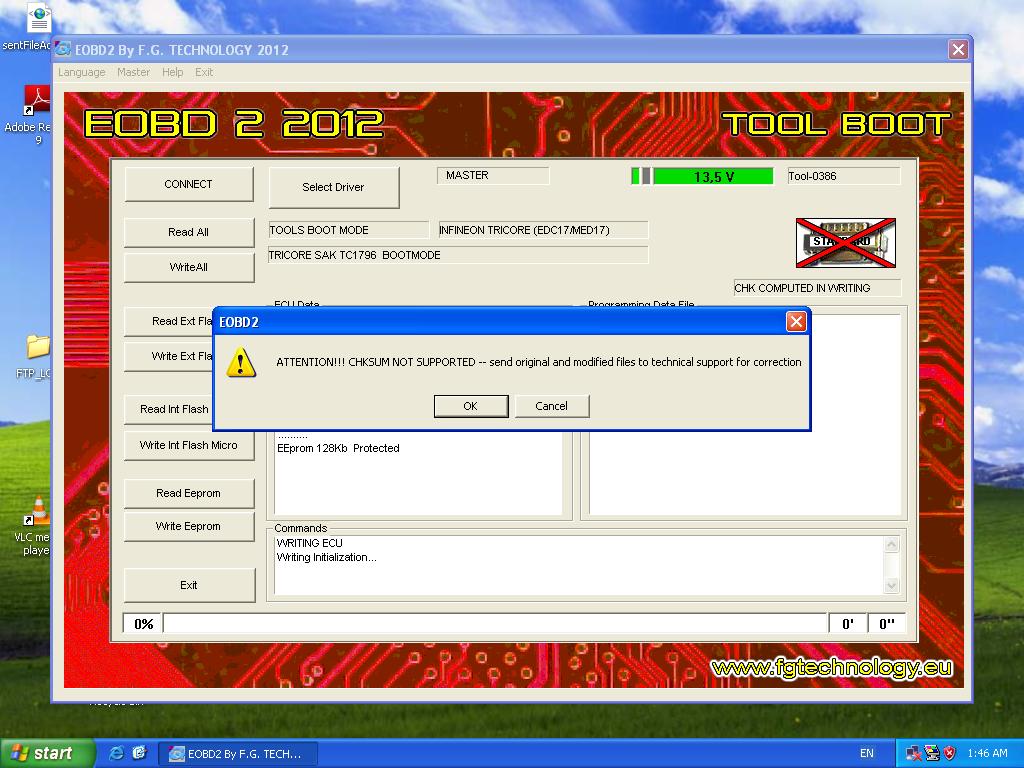Click the progress bar at bottom
The width and height of the screenshot is (1024, 768).
[x=495, y=624]
